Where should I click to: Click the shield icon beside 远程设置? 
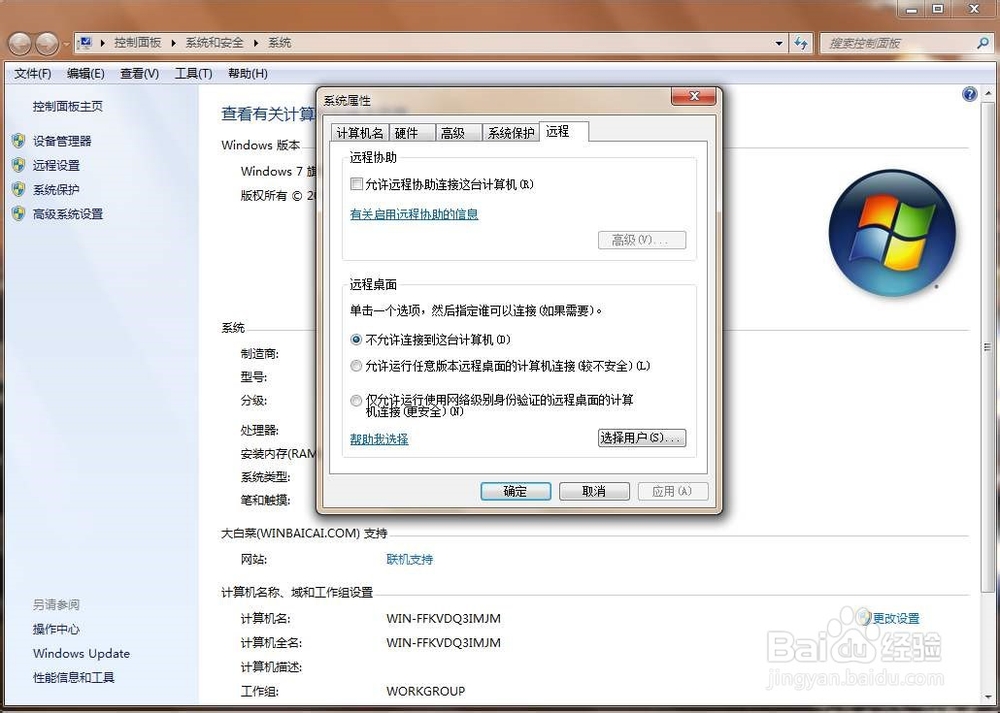click(18, 165)
